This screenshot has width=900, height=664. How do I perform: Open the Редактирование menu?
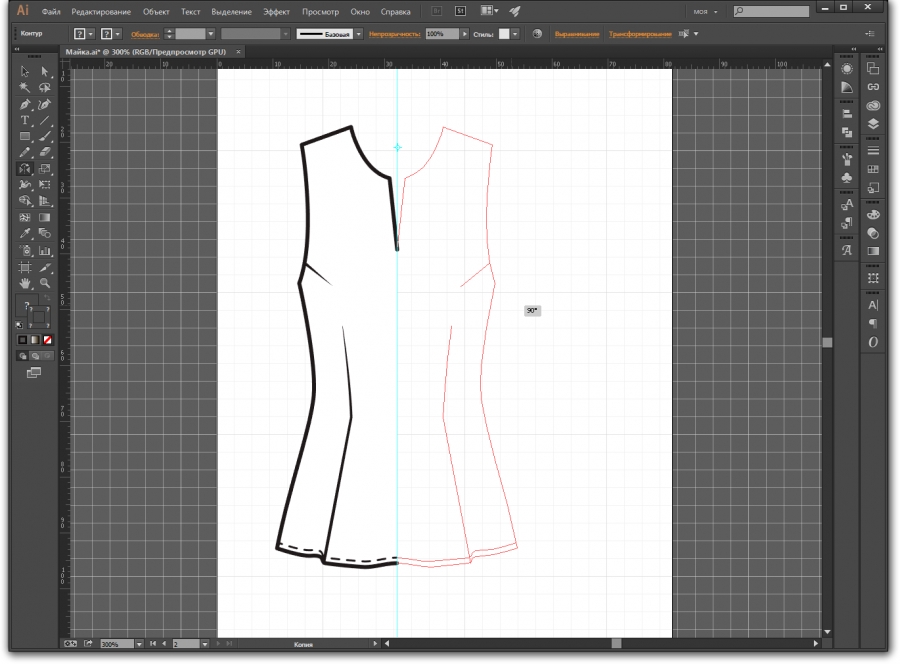point(101,11)
